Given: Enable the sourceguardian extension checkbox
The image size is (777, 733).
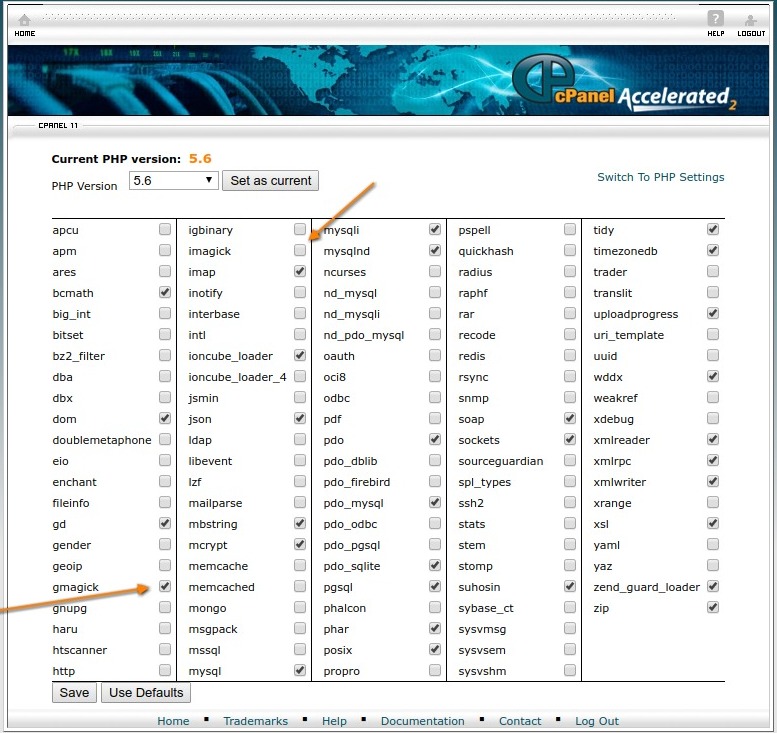Looking at the screenshot, I should [x=570, y=460].
